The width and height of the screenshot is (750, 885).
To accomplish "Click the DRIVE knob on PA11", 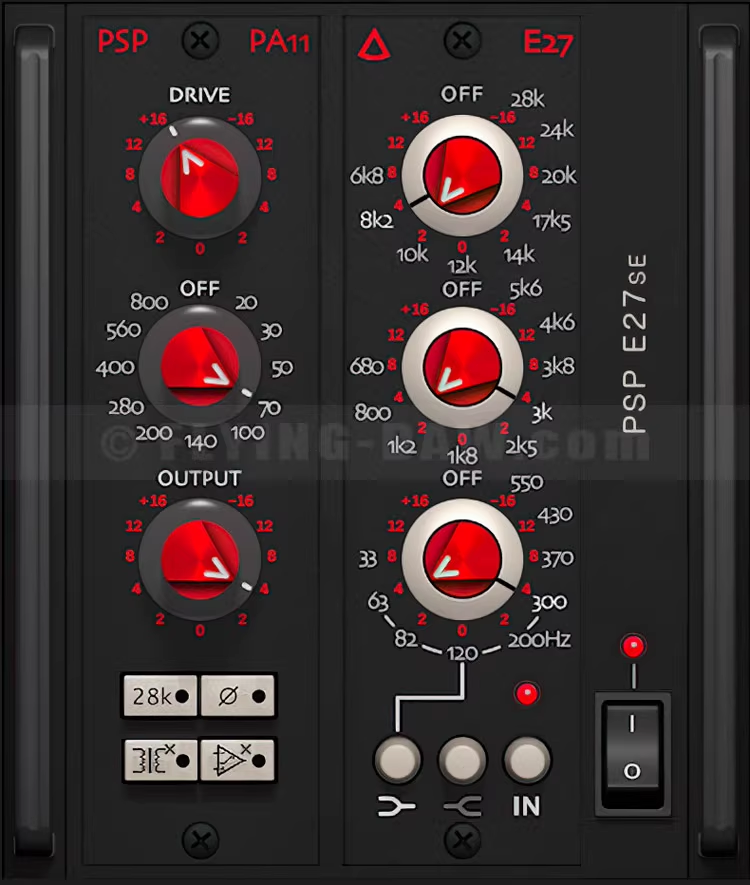I will [x=200, y=178].
